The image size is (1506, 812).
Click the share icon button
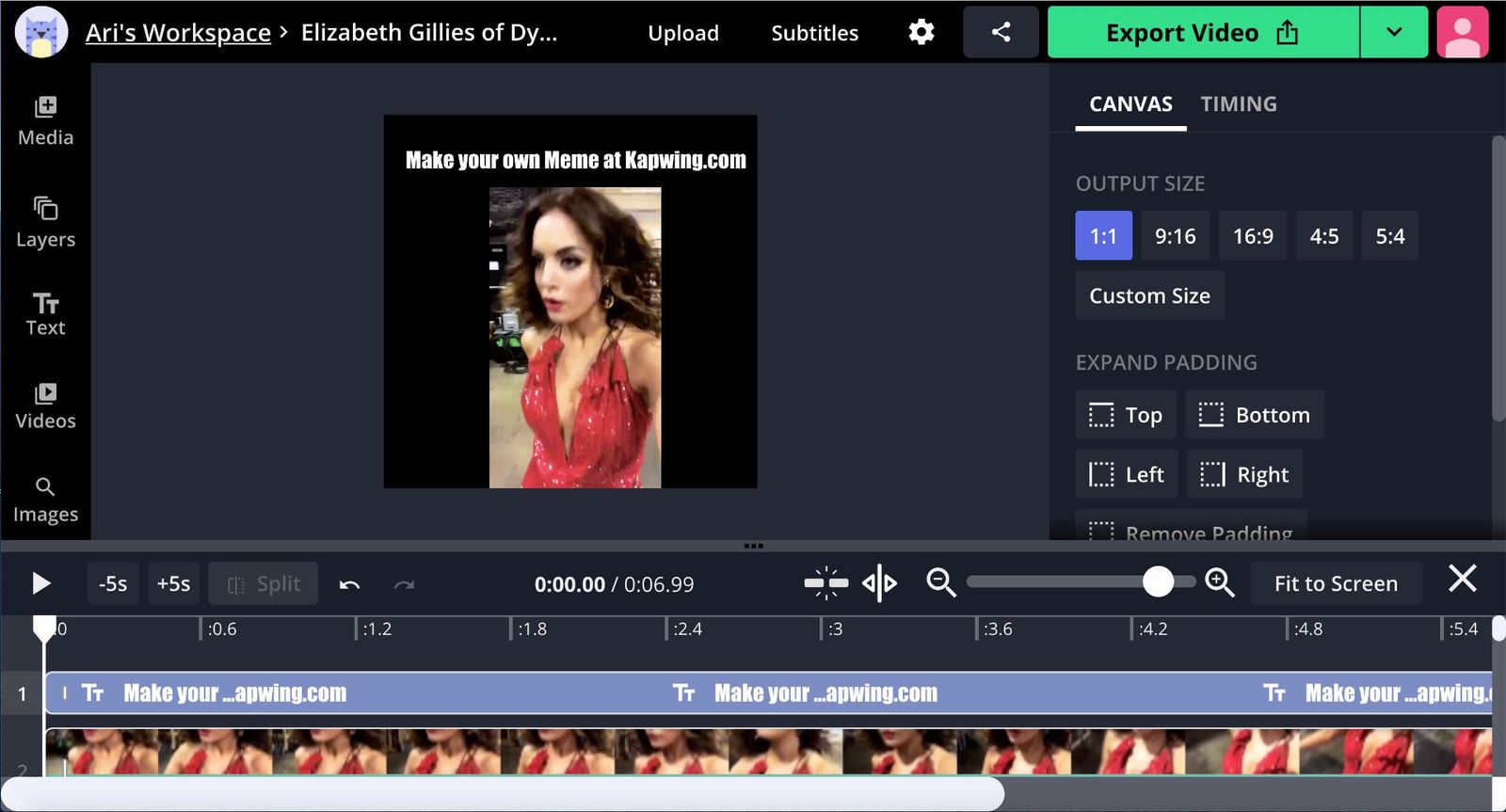tap(1001, 32)
